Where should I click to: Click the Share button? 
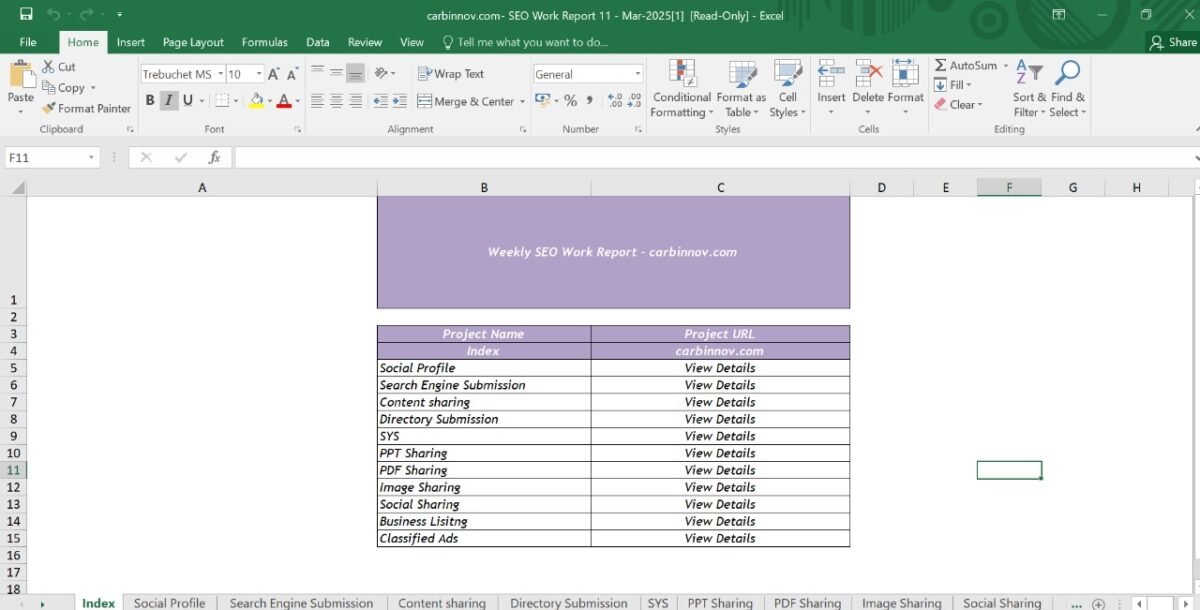1173,42
